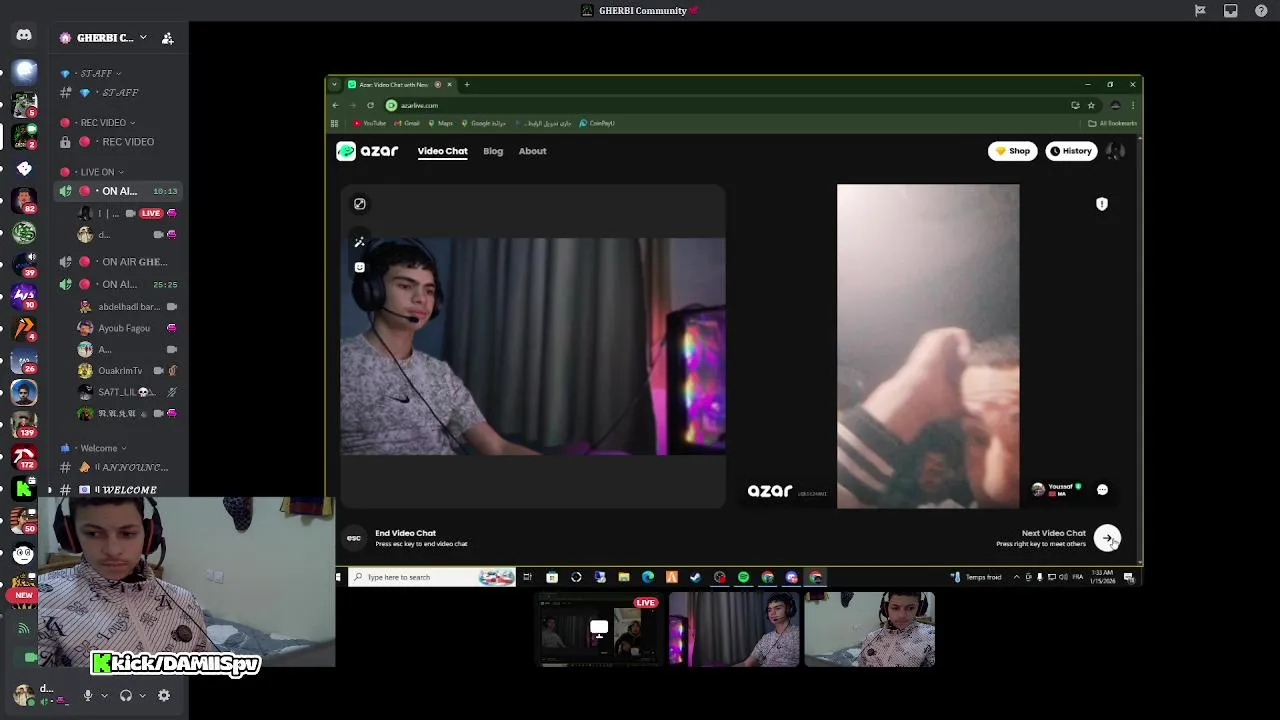Viewport: 1280px width, 720px height.
Task: Open Discord help question mark icon
Action: [1261, 11]
